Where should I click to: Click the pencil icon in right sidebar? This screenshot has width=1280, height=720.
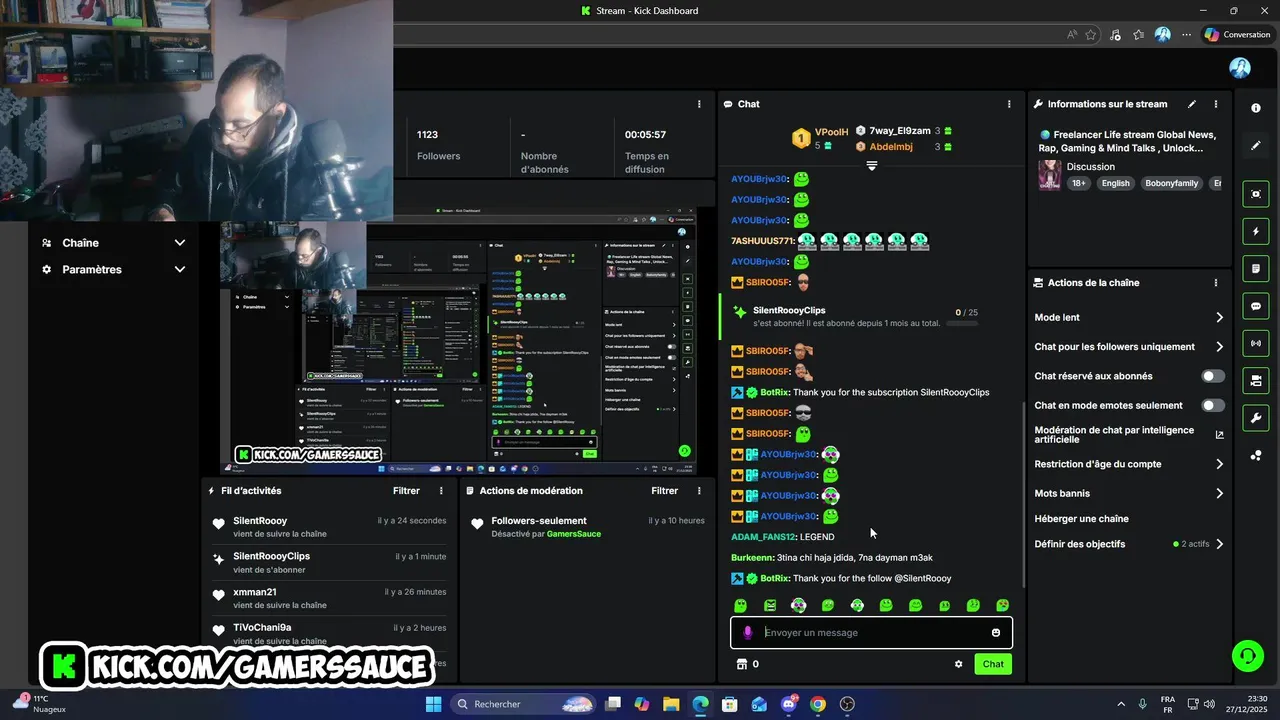(x=1256, y=145)
